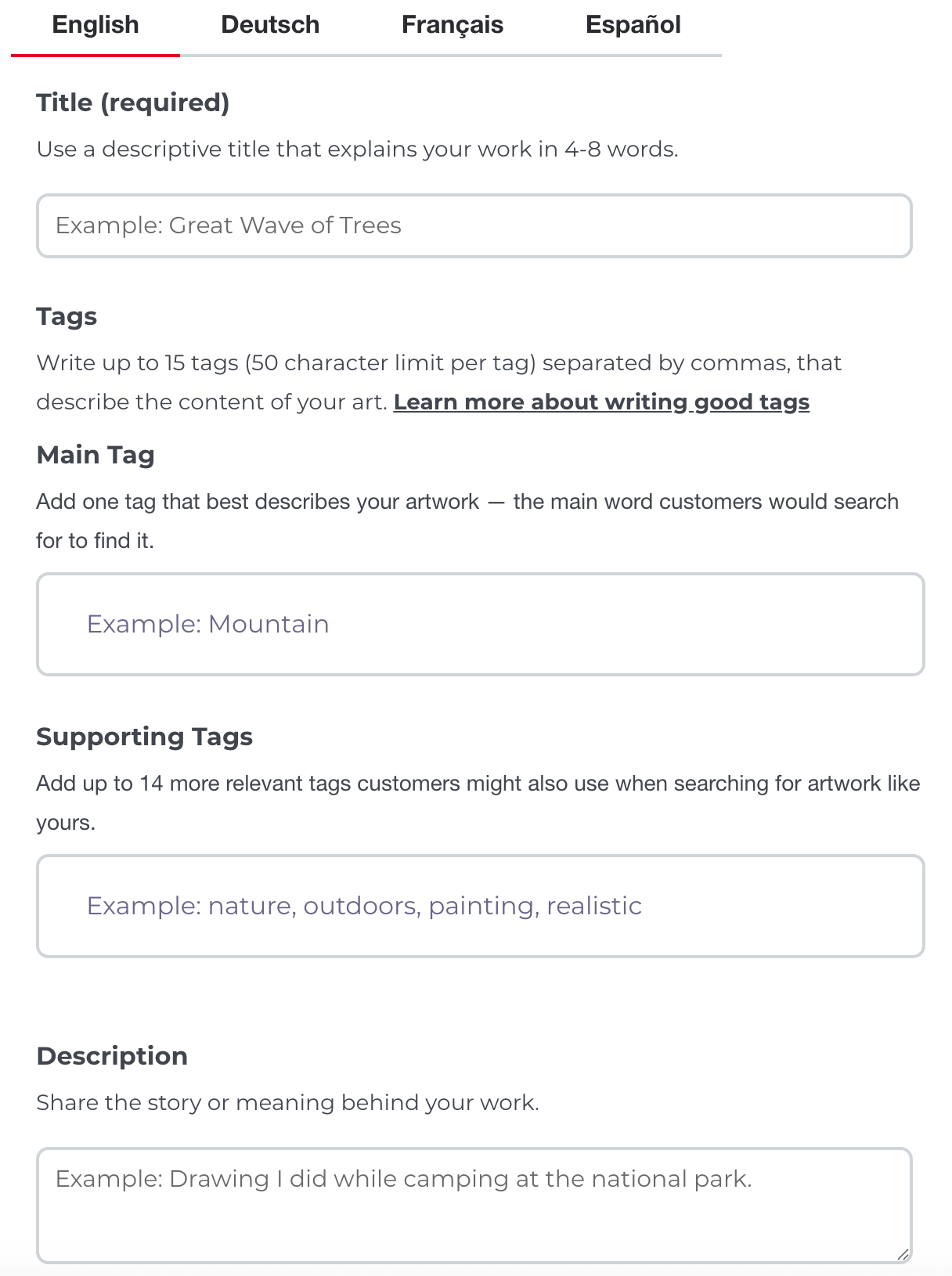Switch to the English language tab
This screenshot has height=1276, width=952.
coord(96,25)
